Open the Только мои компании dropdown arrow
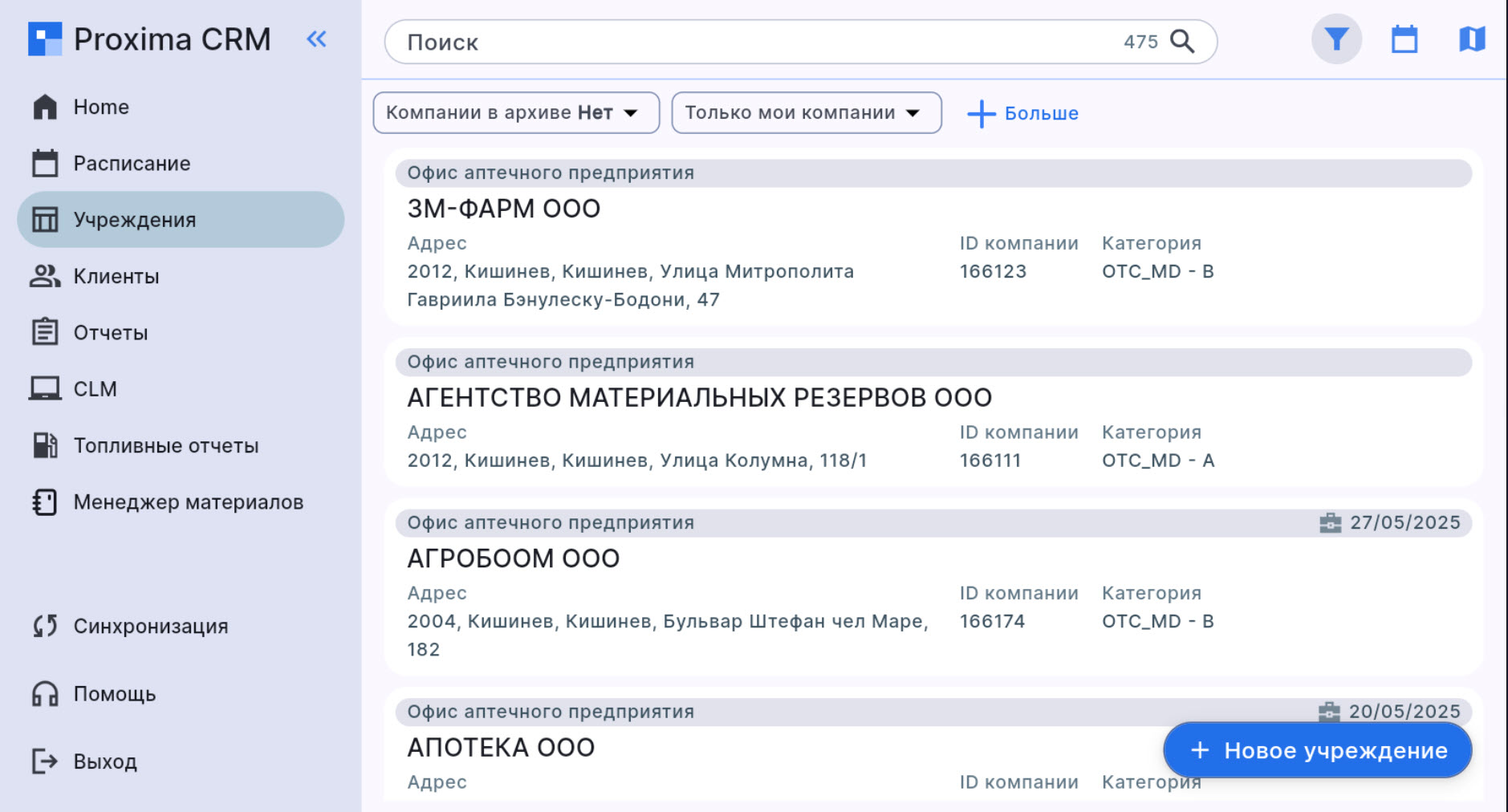This screenshot has height=812, width=1508. coord(913,113)
